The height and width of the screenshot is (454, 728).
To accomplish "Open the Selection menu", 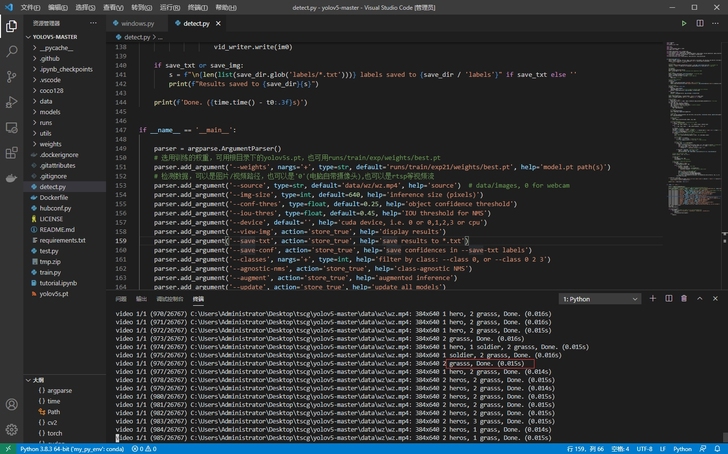I will point(85,7).
